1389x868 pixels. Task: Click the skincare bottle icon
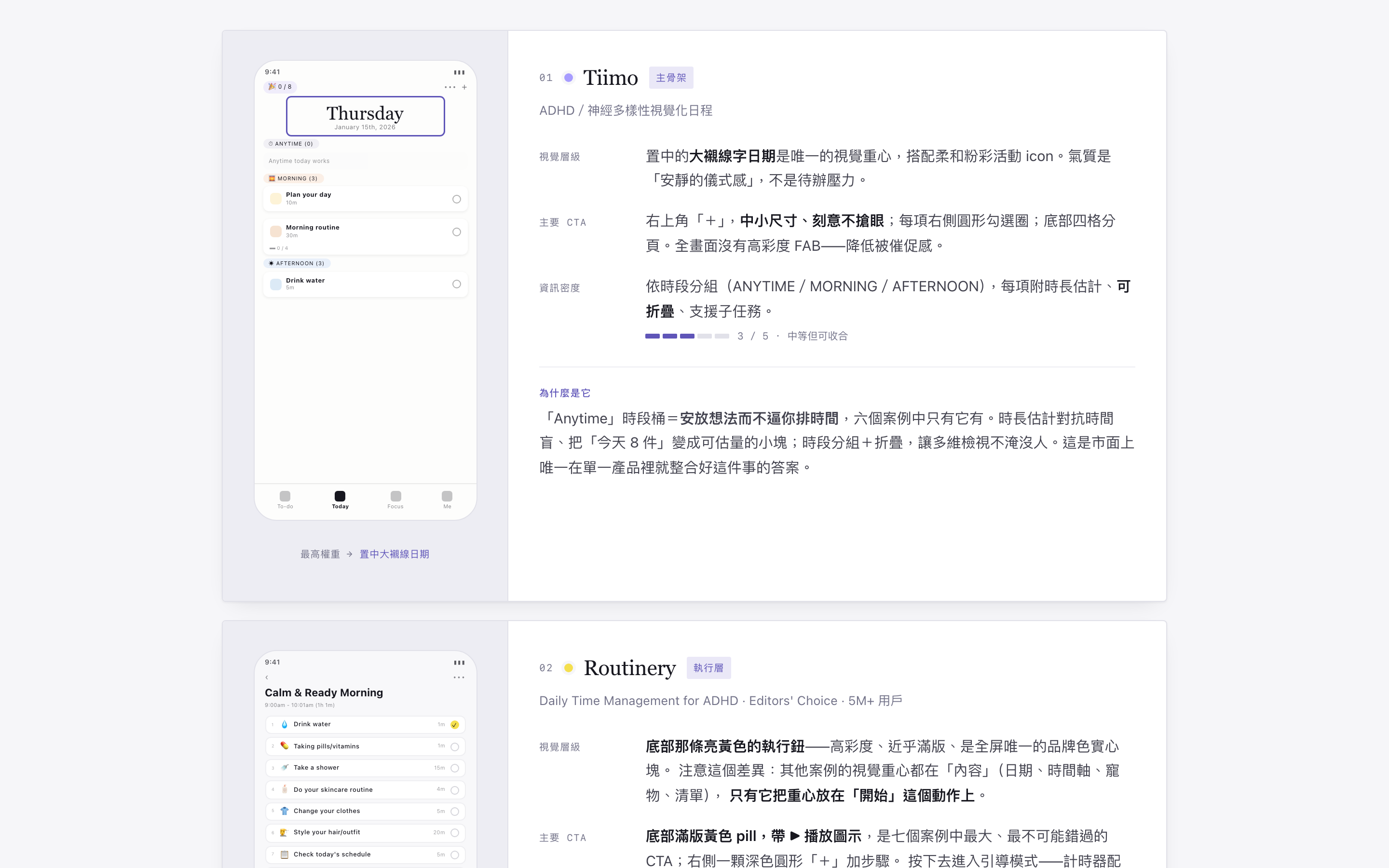pos(284,789)
